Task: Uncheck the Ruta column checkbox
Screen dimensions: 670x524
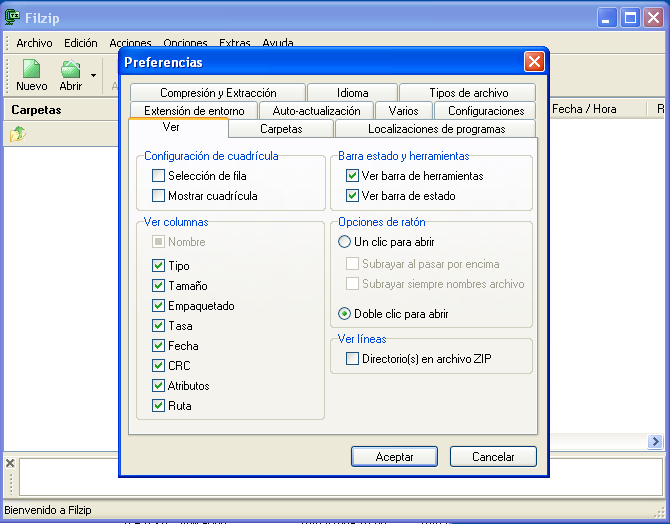Action: pyautogui.click(x=159, y=406)
